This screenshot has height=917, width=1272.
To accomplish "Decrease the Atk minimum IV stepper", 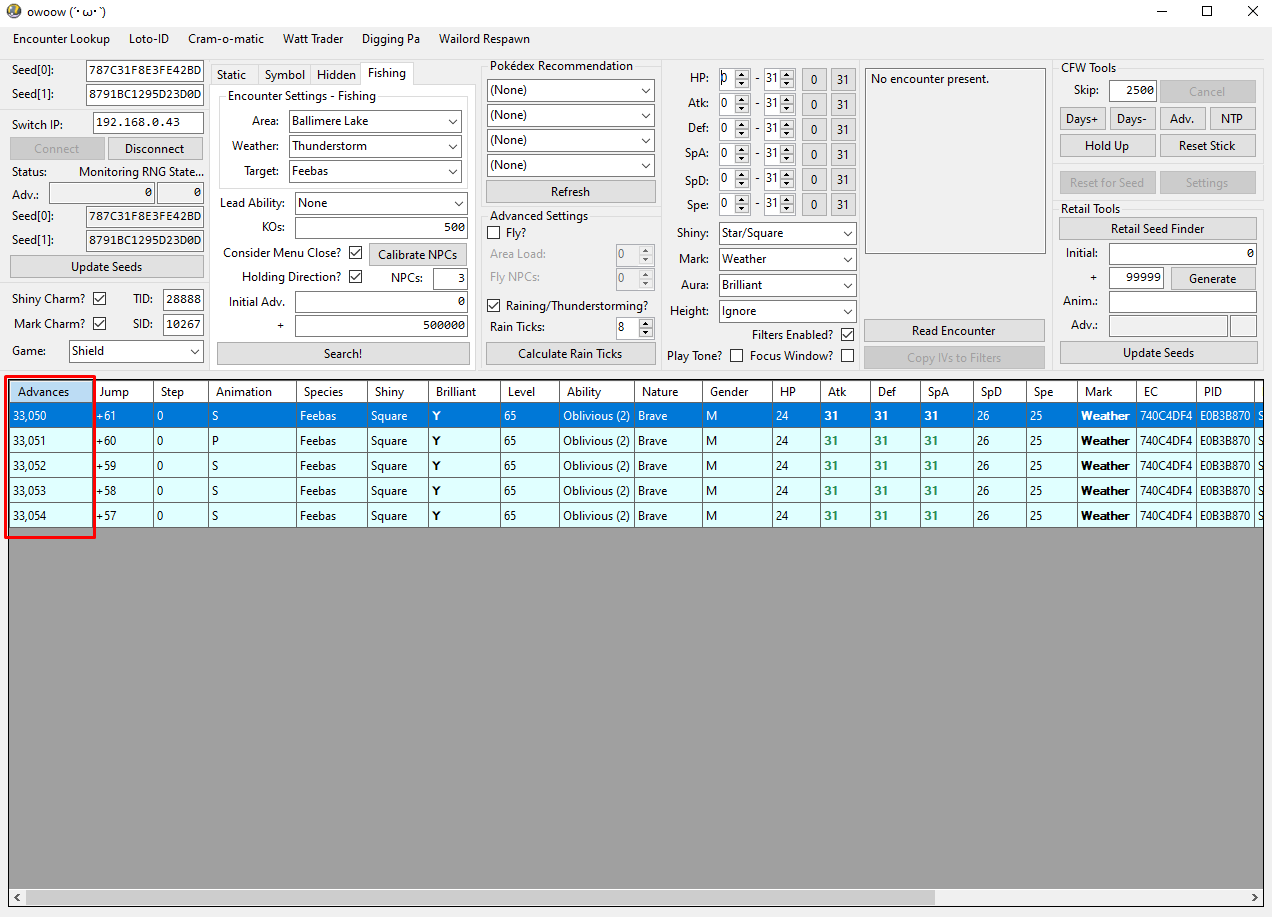I will point(741,108).
